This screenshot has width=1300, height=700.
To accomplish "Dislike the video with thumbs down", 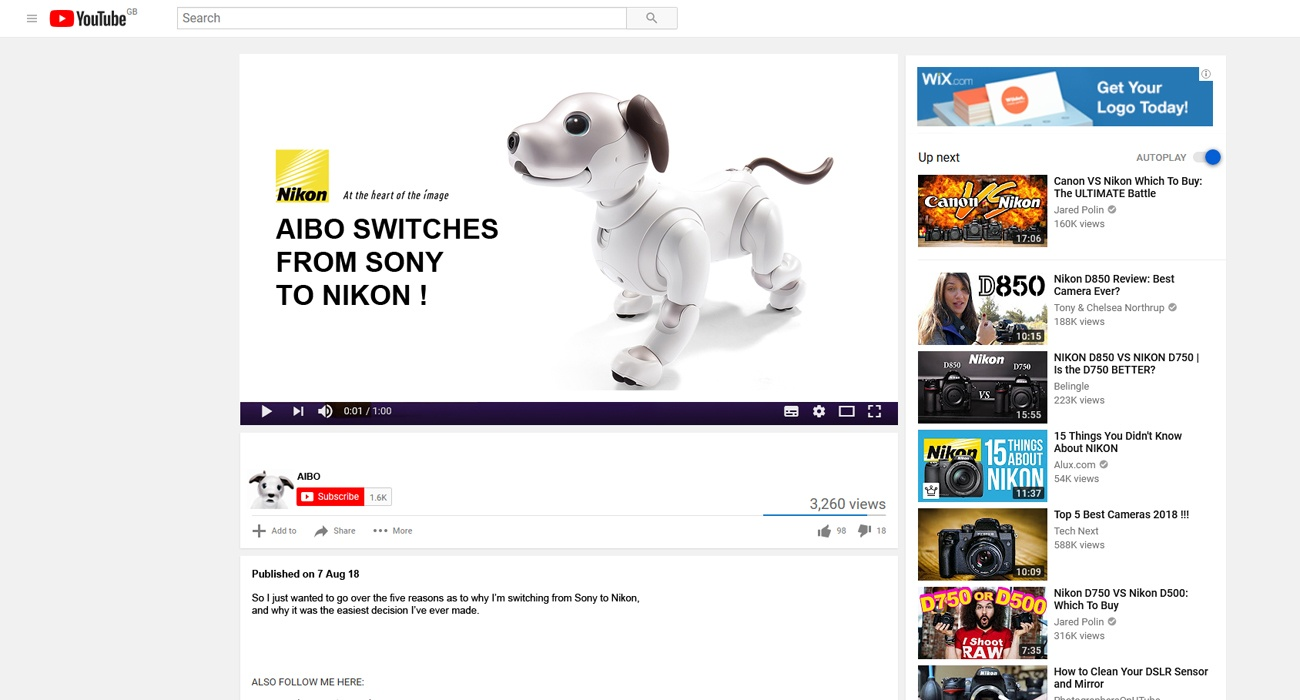I will [x=864, y=531].
